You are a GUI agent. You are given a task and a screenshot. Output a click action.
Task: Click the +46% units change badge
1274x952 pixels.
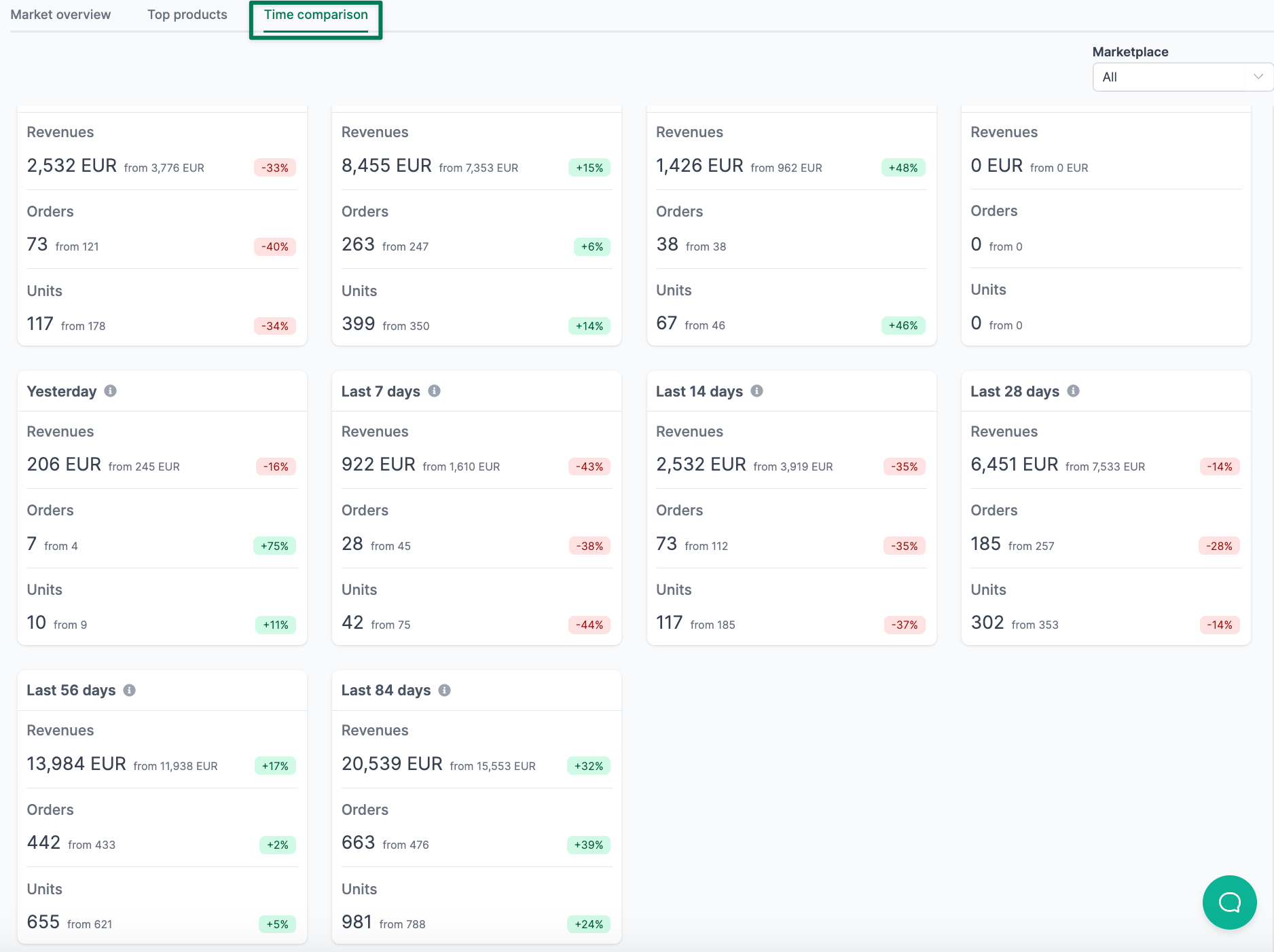(903, 325)
